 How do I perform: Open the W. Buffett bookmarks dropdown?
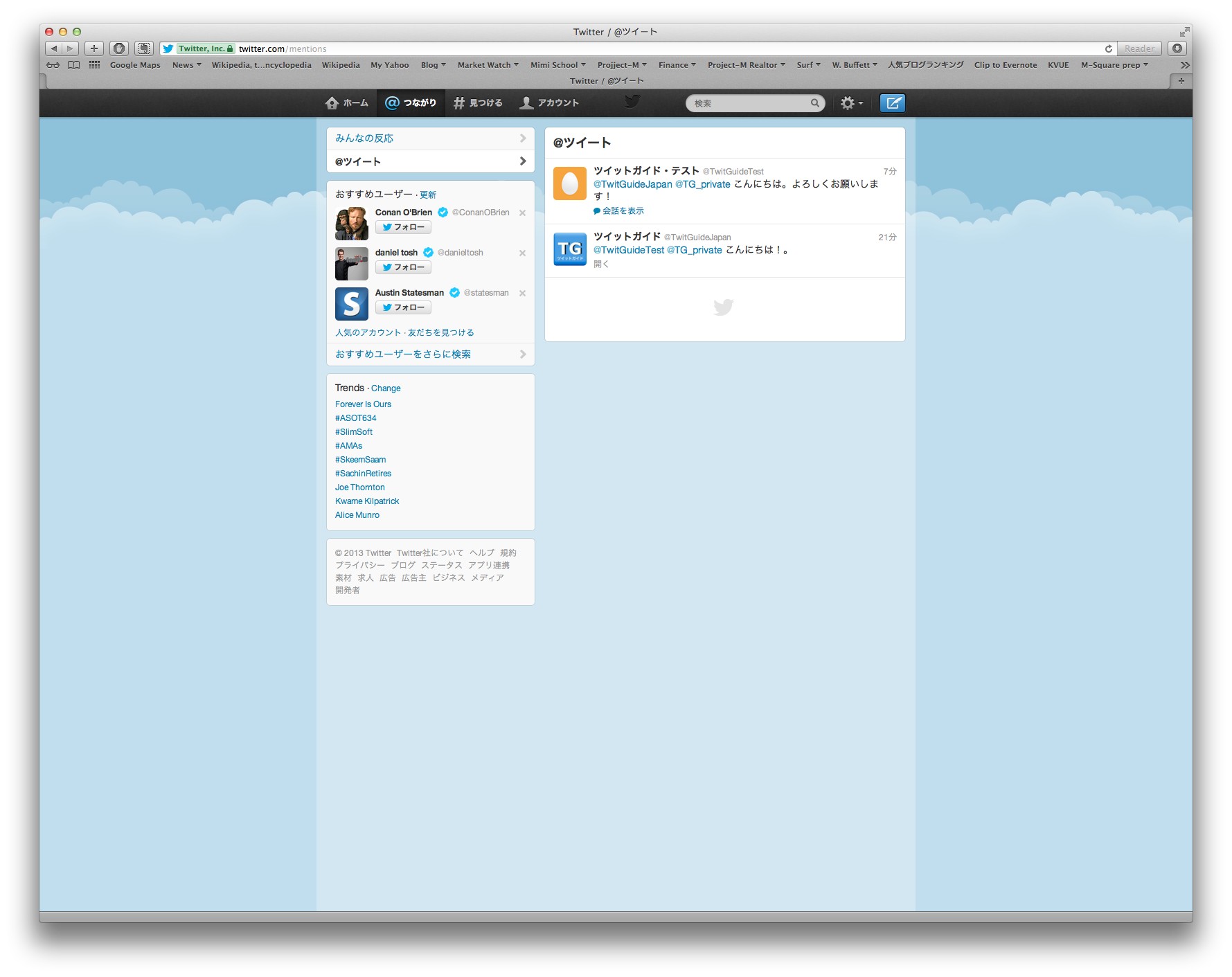(x=855, y=65)
